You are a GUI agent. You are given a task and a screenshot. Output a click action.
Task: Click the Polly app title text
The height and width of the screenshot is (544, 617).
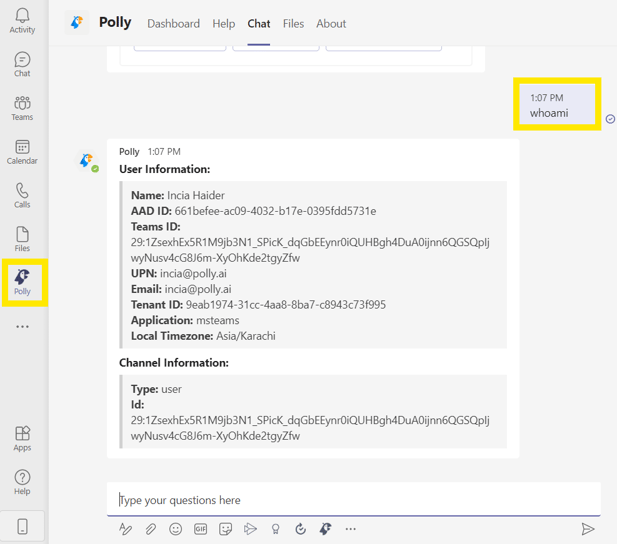[x=115, y=22]
